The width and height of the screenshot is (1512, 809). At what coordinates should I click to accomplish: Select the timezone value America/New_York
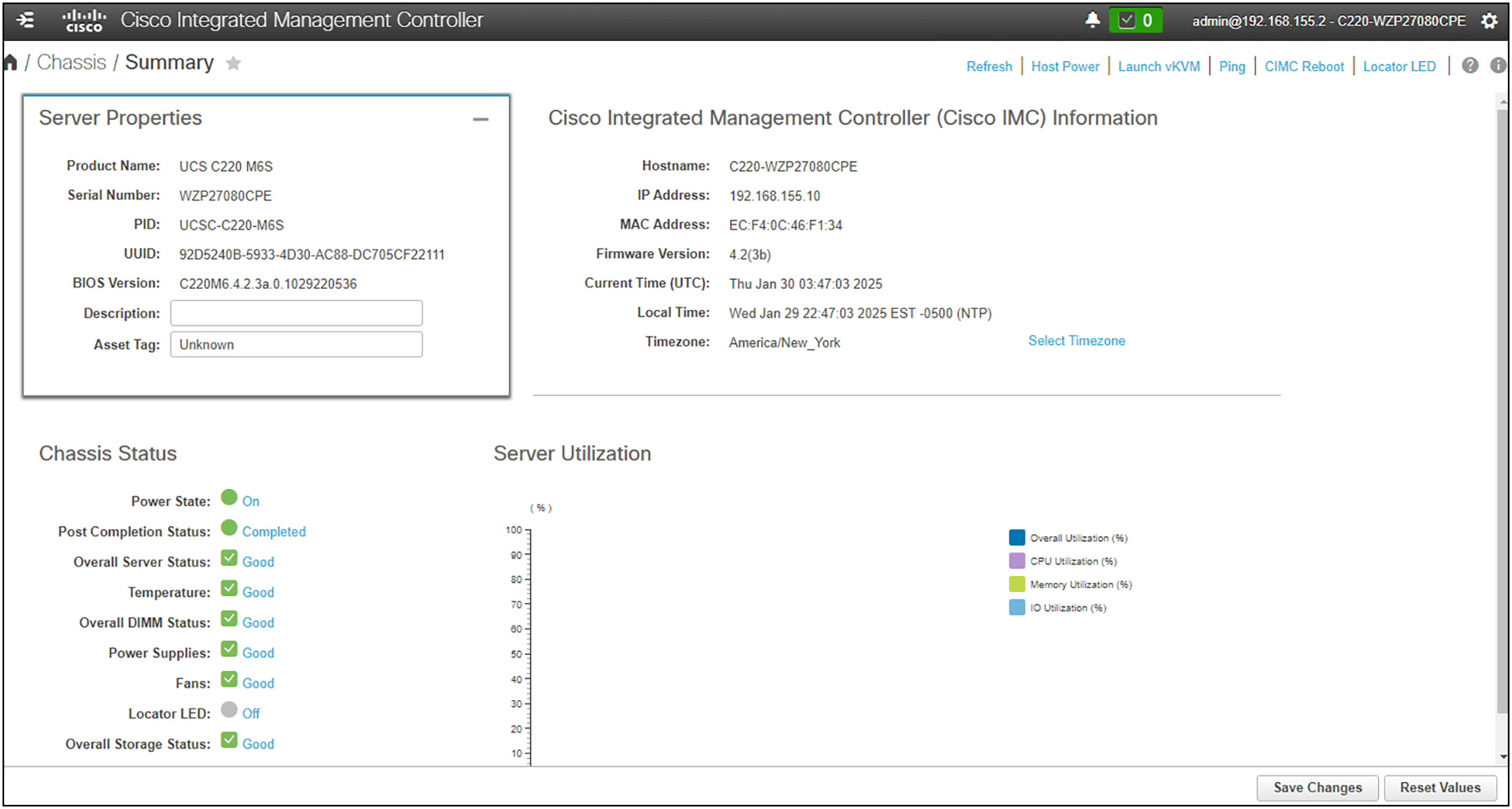coord(784,343)
